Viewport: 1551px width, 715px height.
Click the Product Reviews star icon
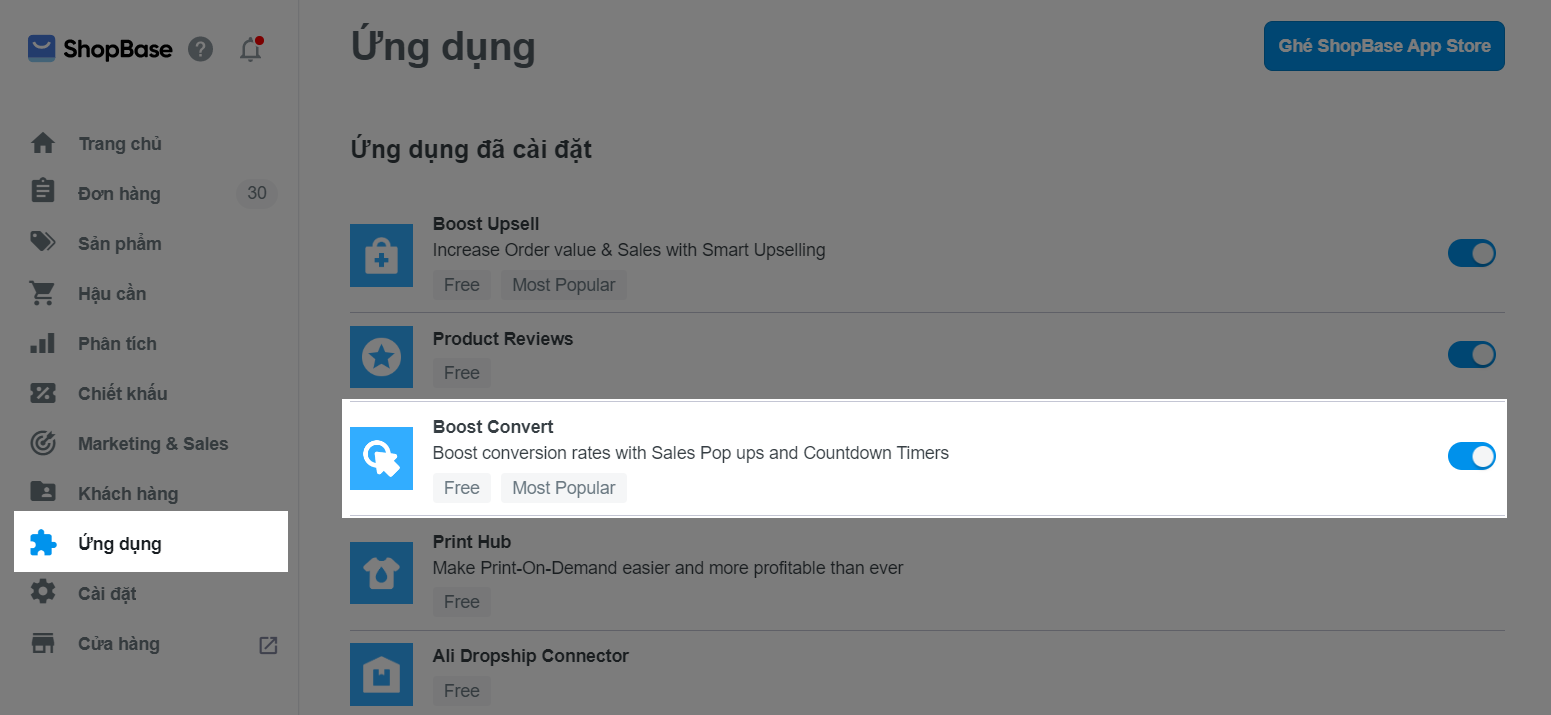pos(381,357)
